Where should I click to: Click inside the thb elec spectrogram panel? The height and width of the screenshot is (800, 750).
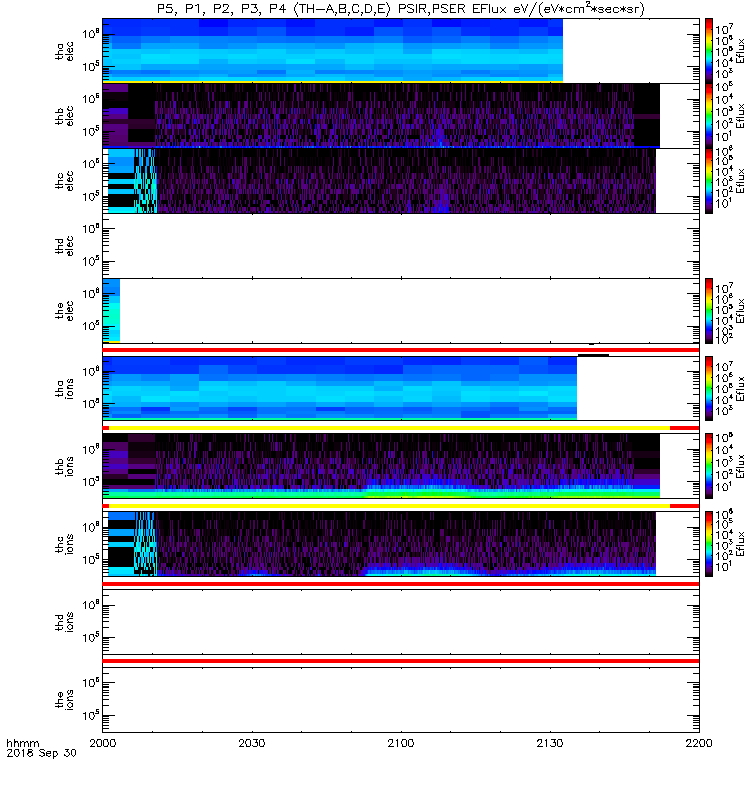coord(381,116)
